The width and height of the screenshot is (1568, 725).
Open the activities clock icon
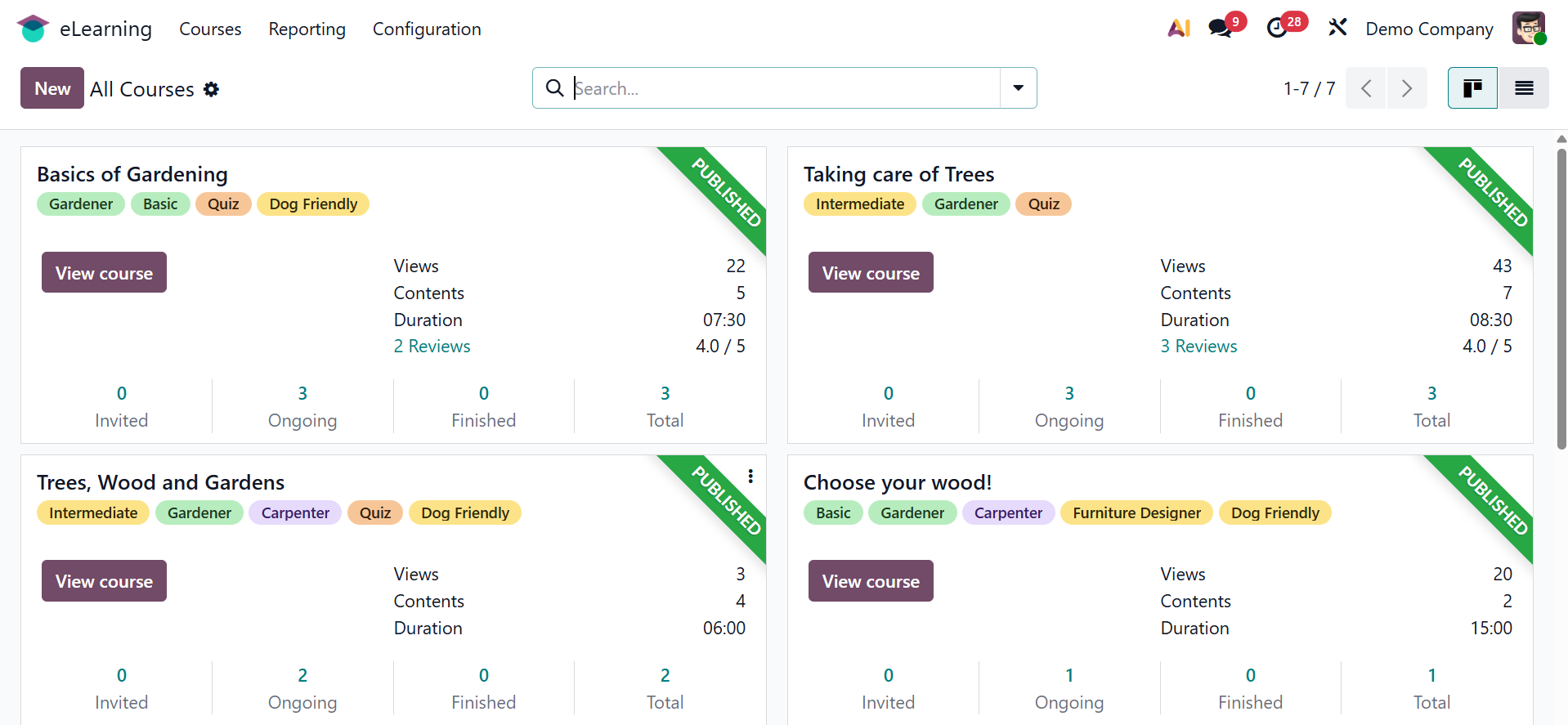click(1277, 29)
